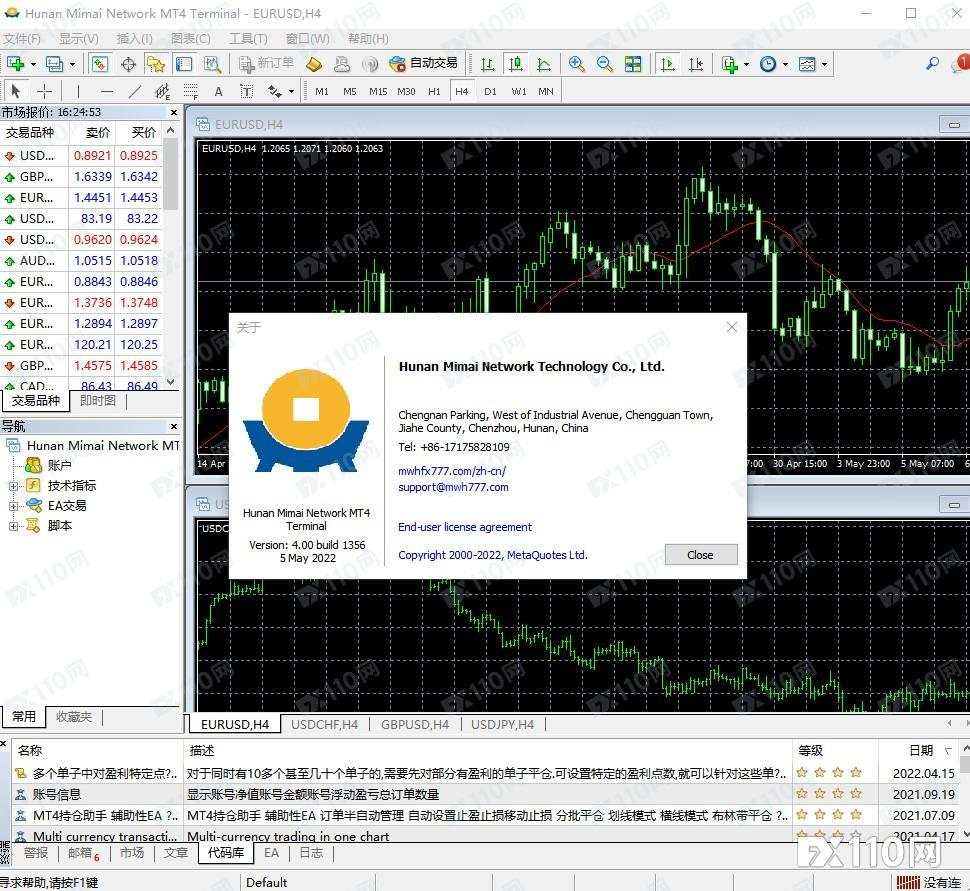Open the MetaEditor yellow book icon
Image resolution: width=970 pixels, height=891 pixels.
(314, 64)
